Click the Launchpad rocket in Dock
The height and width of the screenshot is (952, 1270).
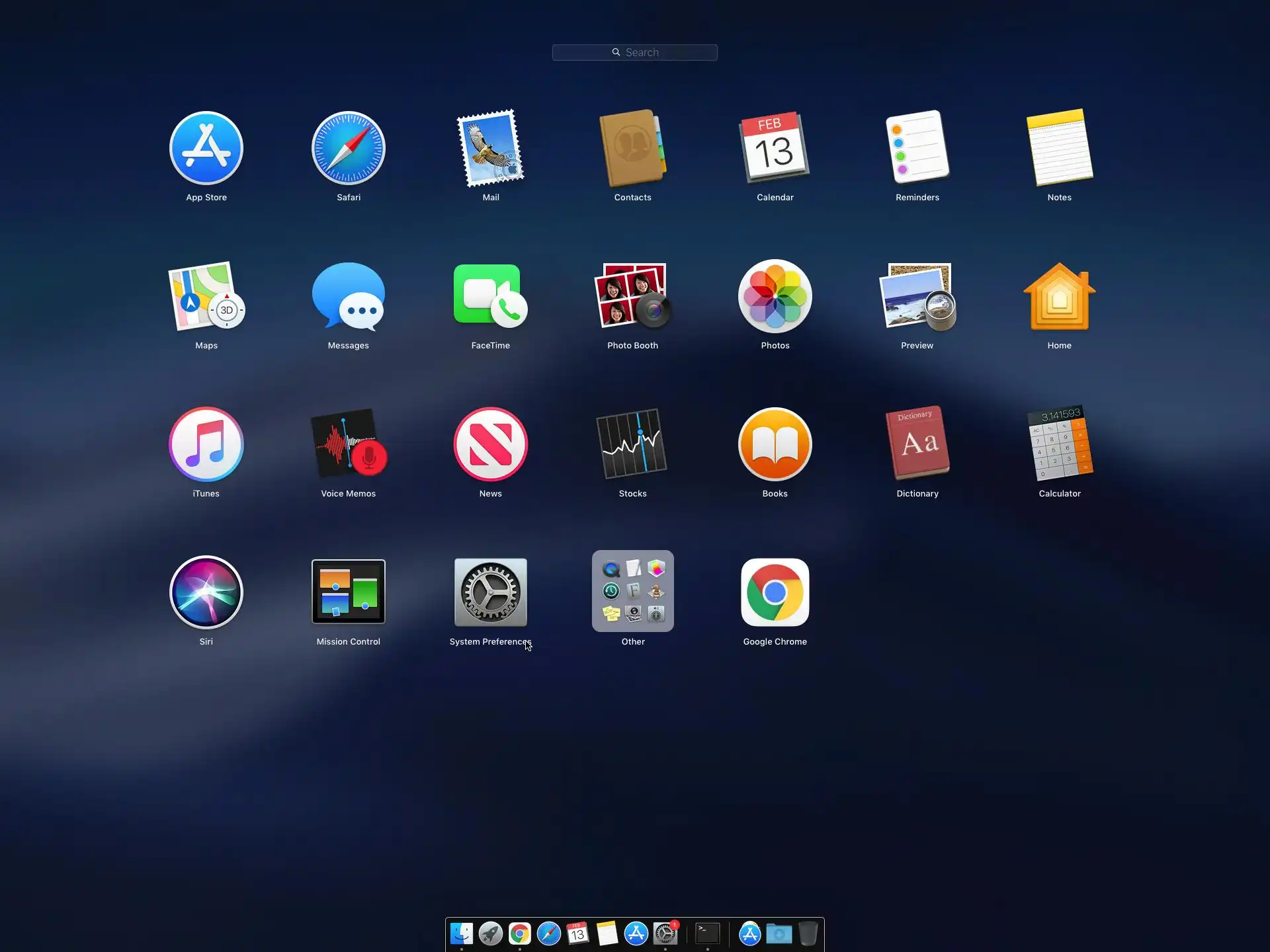click(x=491, y=933)
